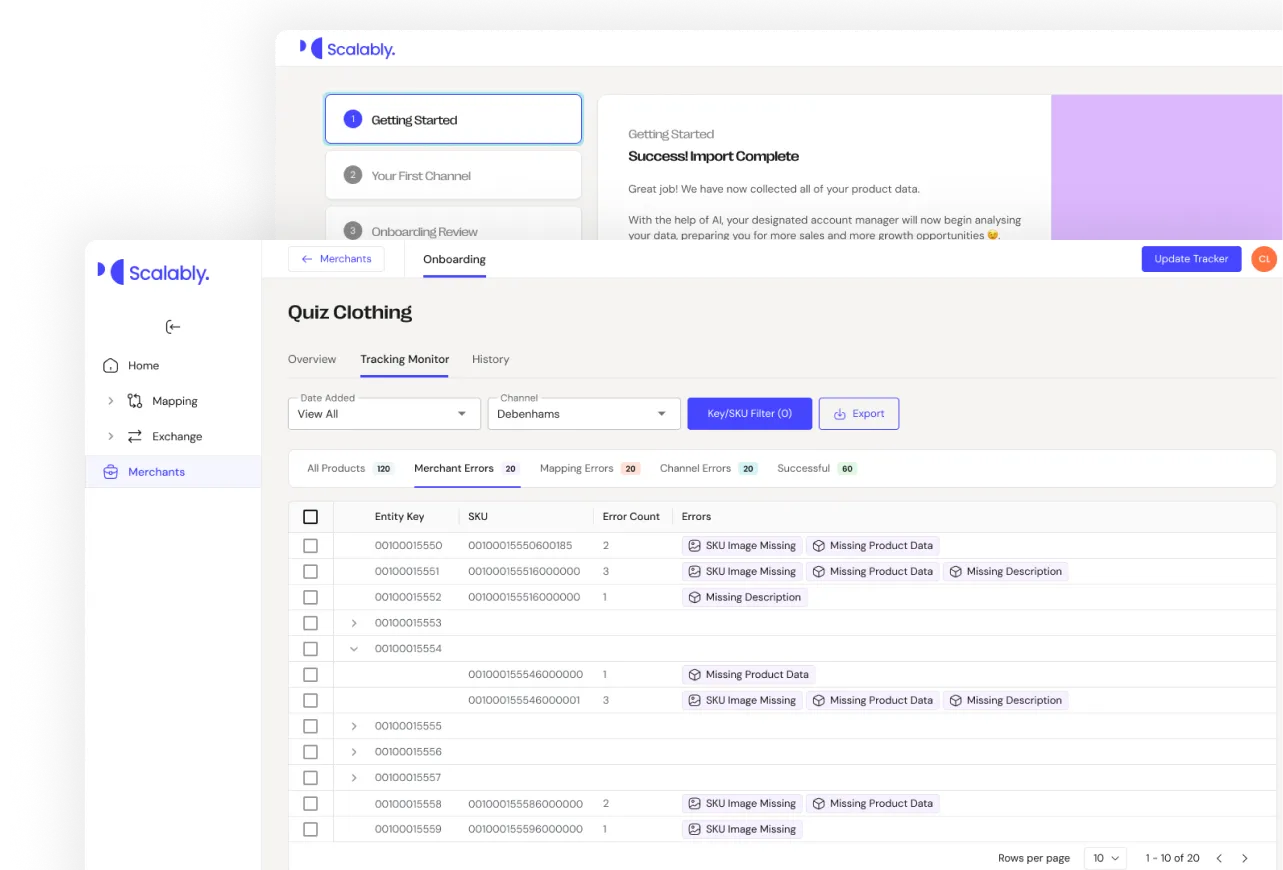Open the Rows per page selector
1283x870 pixels.
point(1104,858)
